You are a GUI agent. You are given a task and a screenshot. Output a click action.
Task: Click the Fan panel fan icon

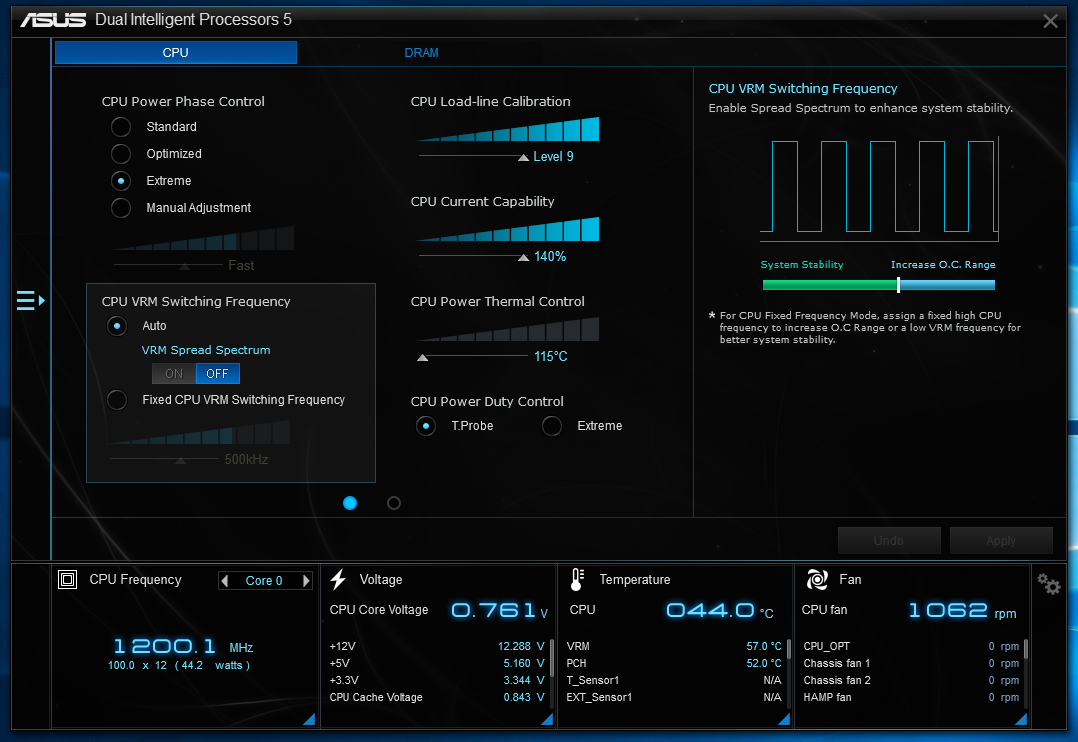click(817, 580)
